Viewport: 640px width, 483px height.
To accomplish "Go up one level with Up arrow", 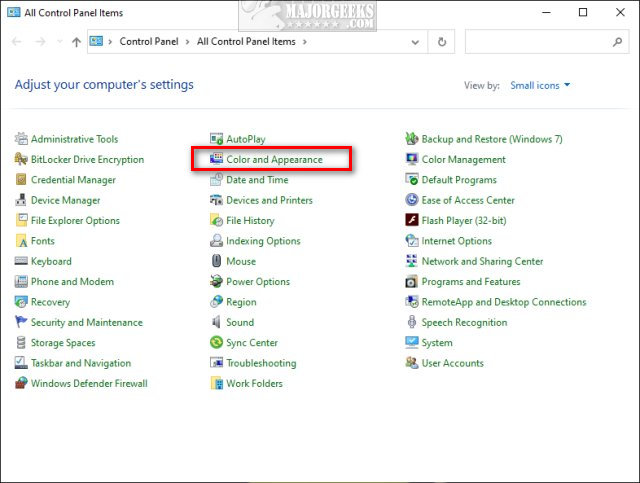I will click(76, 42).
